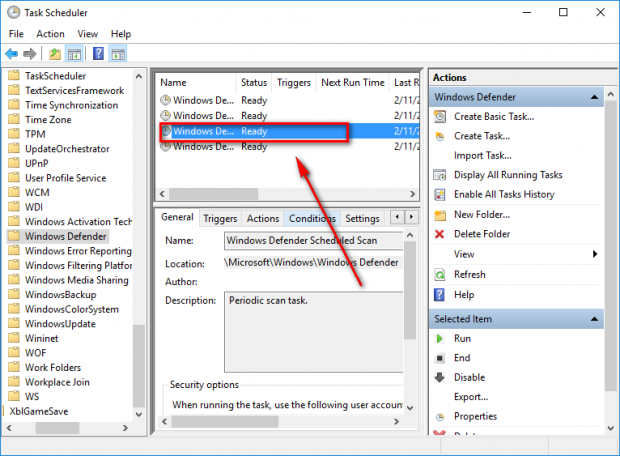The image size is (620, 456).
Task: Sort by the Name column header
Action: pyautogui.click(x=196, y=82)
